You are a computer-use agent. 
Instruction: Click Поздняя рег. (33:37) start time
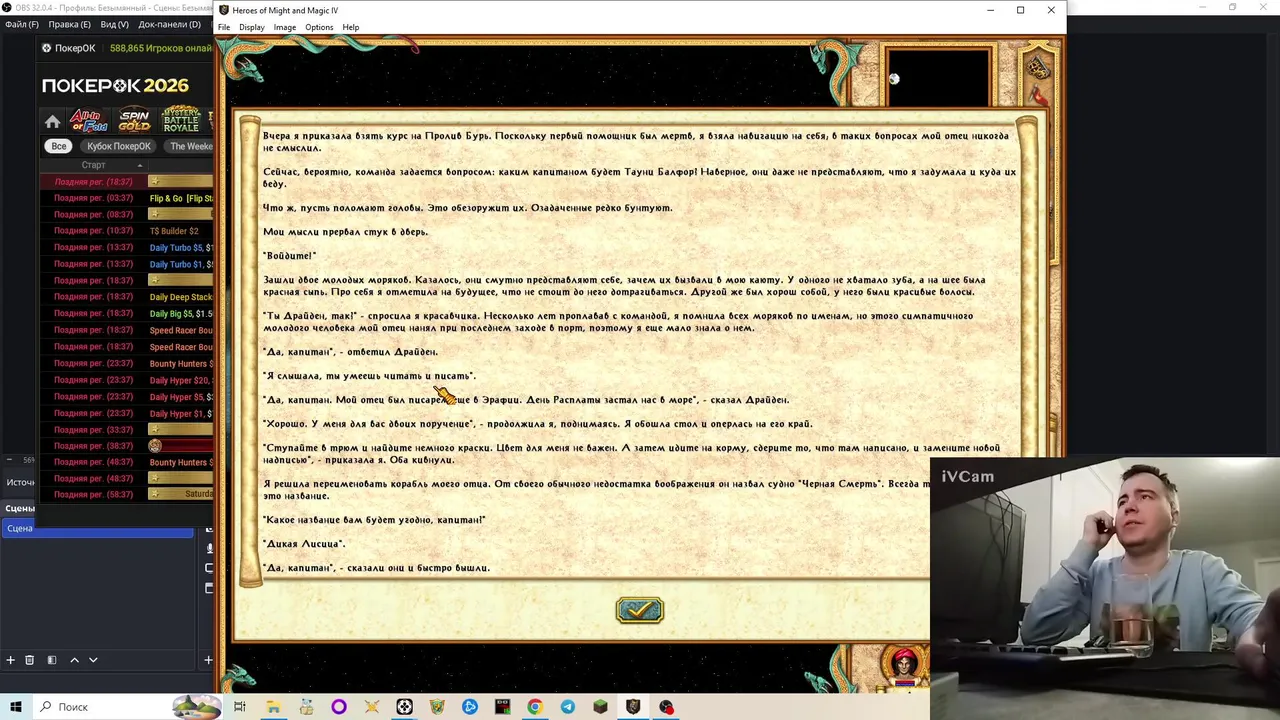point(93,429)
